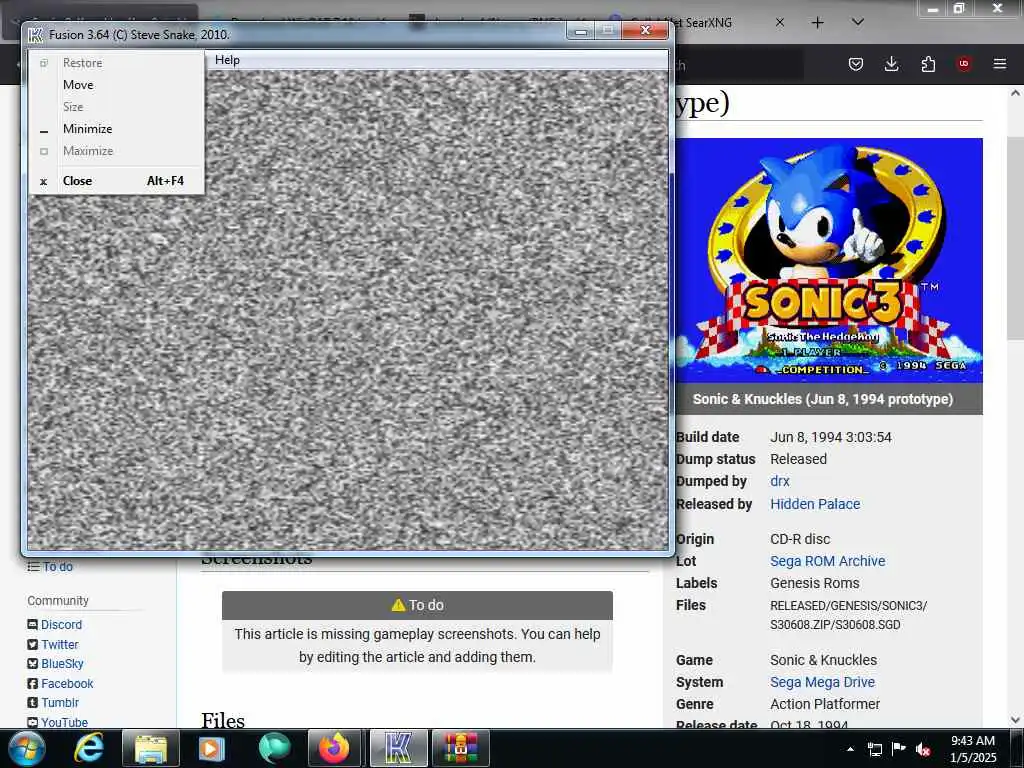Click the text 'Jun 8, 1994 3:03:54'
This screenshot has height=768, width=1024.
click(x=831, y=437)
